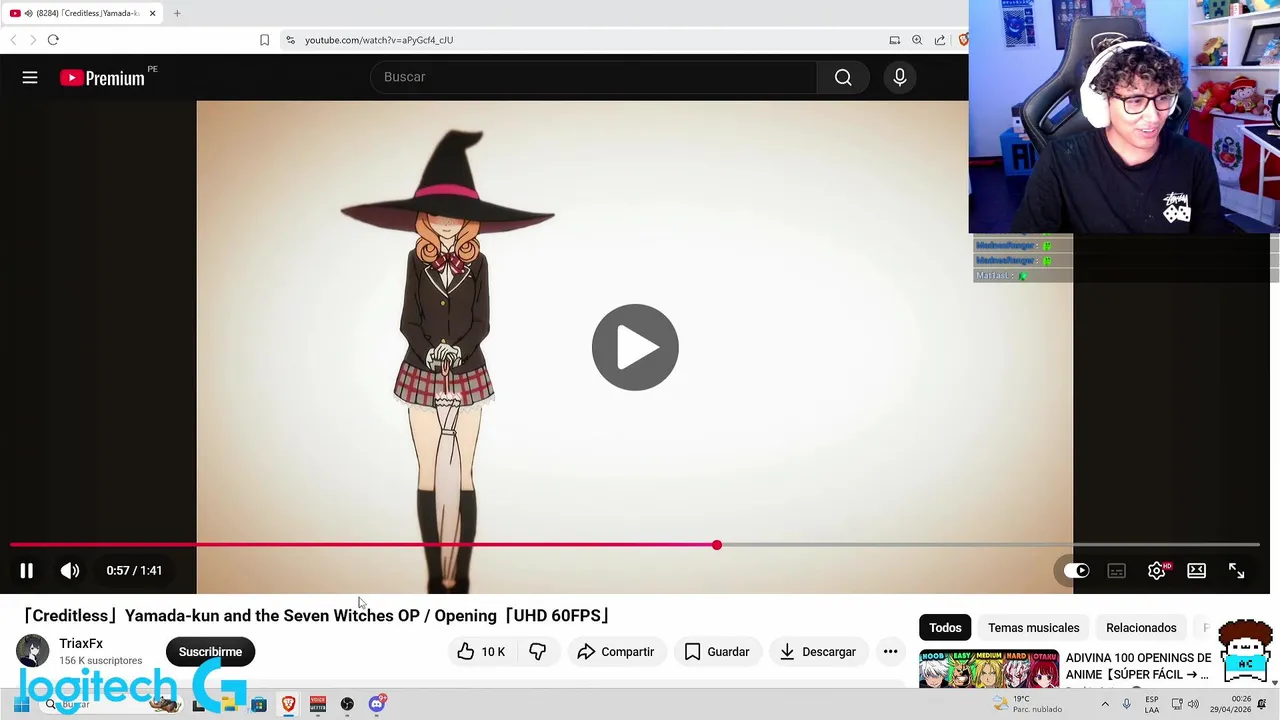Open Microsoft Store from taskbar
Image resolution: width=1280 pixels, height=720 pixels.
[259, 704]
